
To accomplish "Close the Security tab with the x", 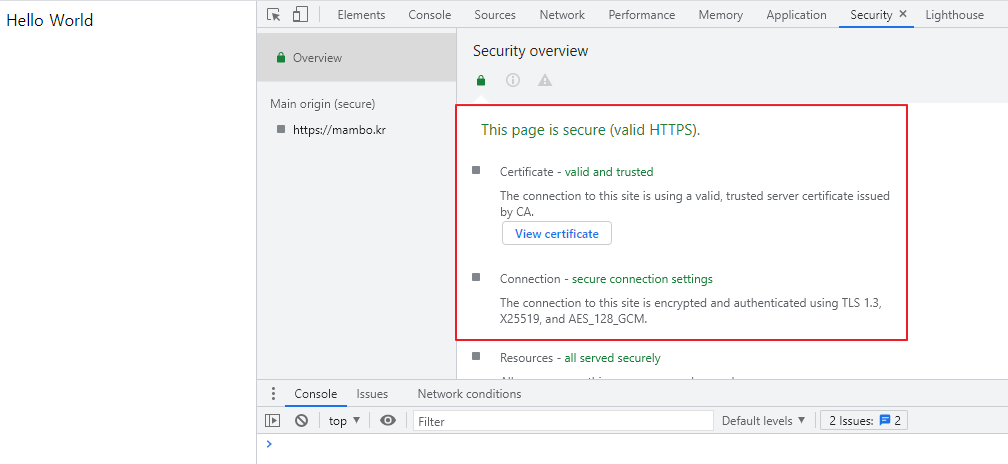I will [x=903, y=14].
